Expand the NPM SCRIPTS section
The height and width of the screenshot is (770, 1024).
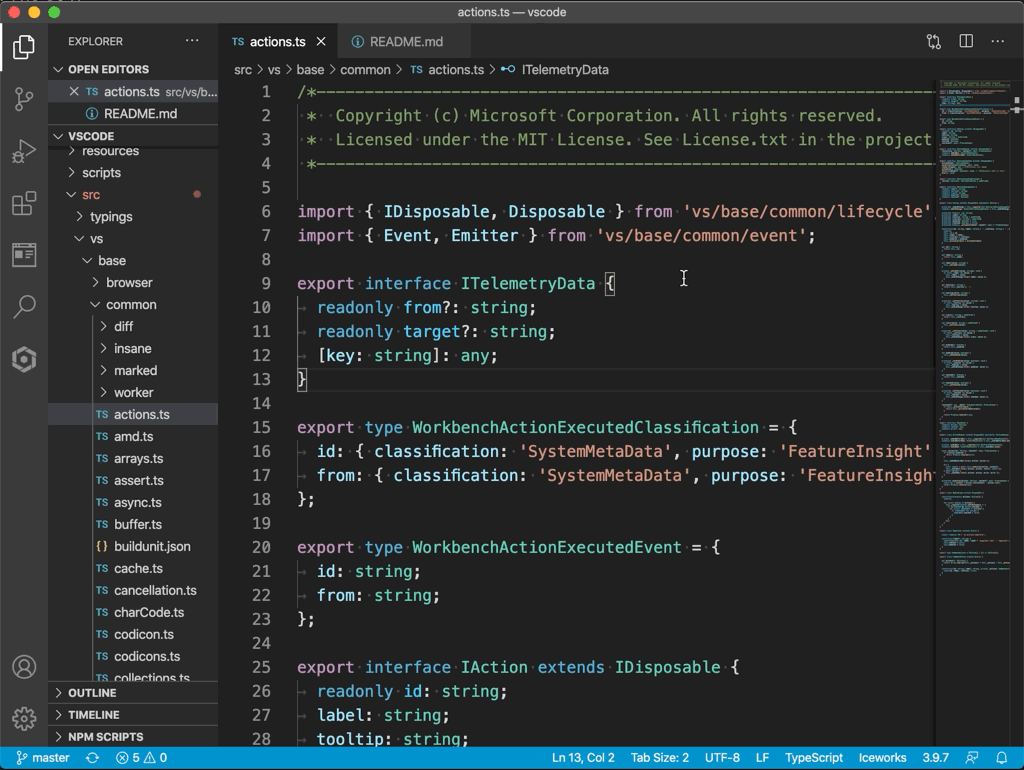[x=105, y=737]
